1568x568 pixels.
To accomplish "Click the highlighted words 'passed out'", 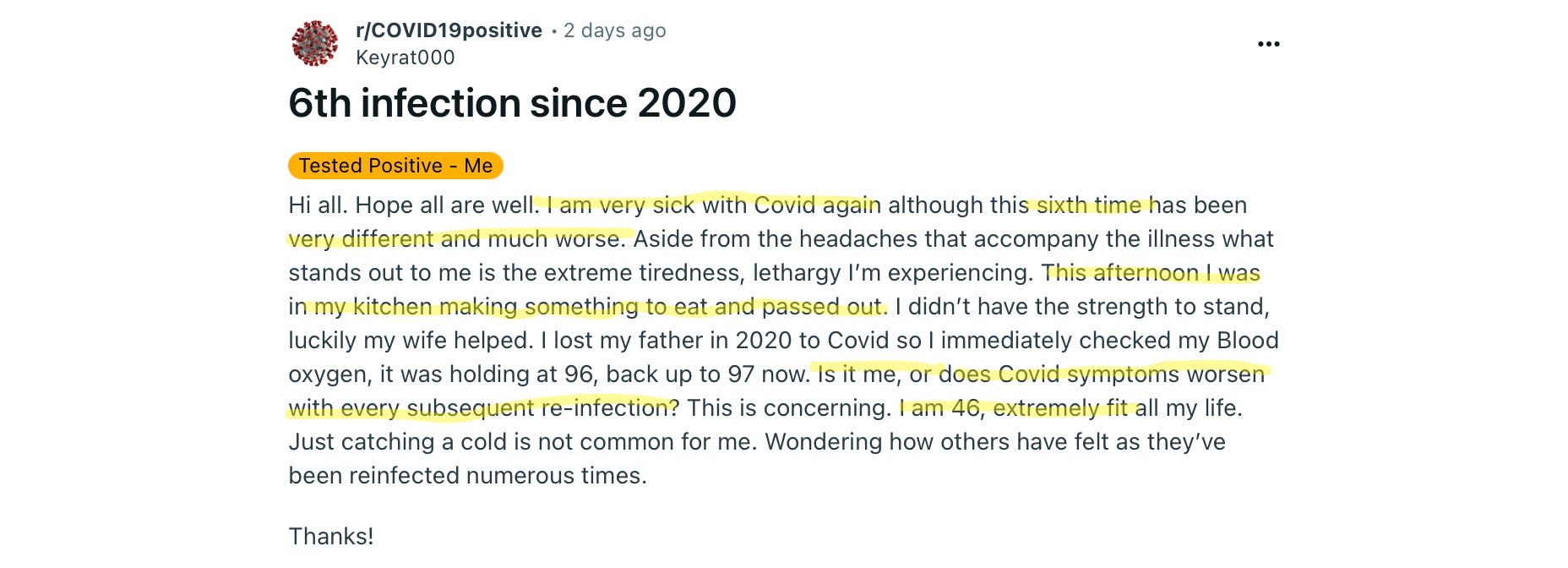I will coord(822,307).
